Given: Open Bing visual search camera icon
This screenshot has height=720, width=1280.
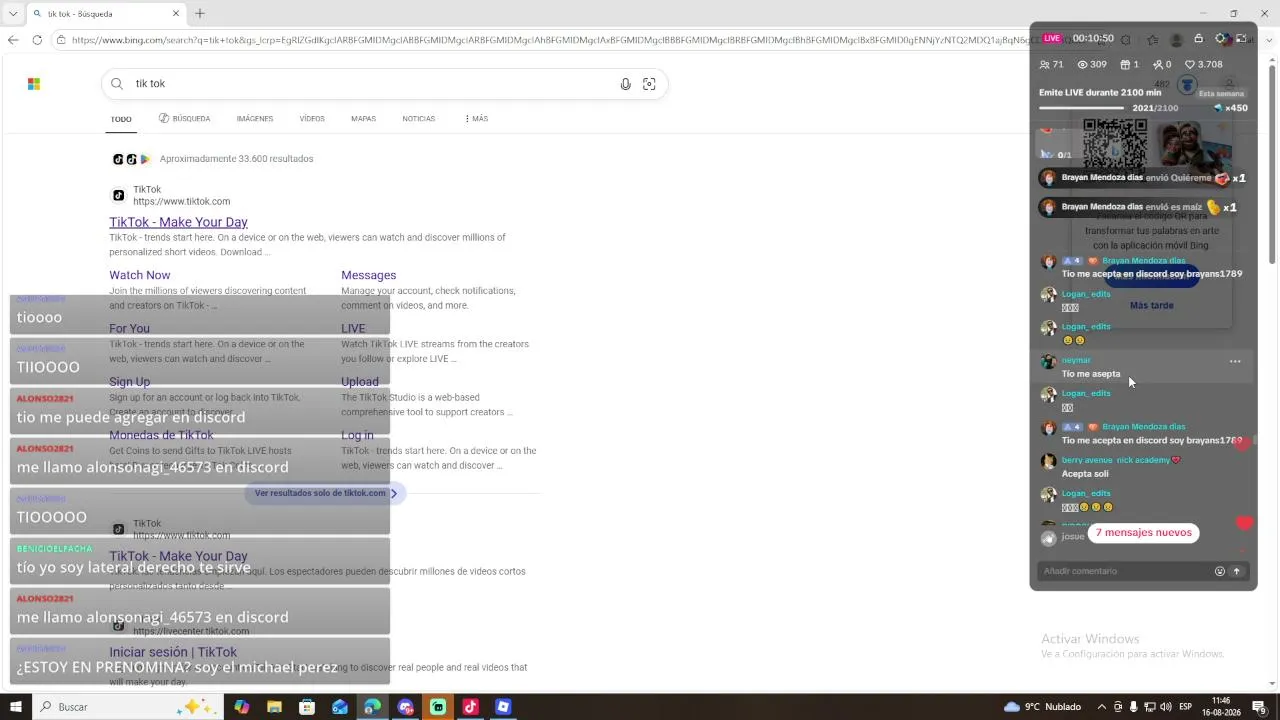Looking at the screenshot, I should (x=649, y=84).
